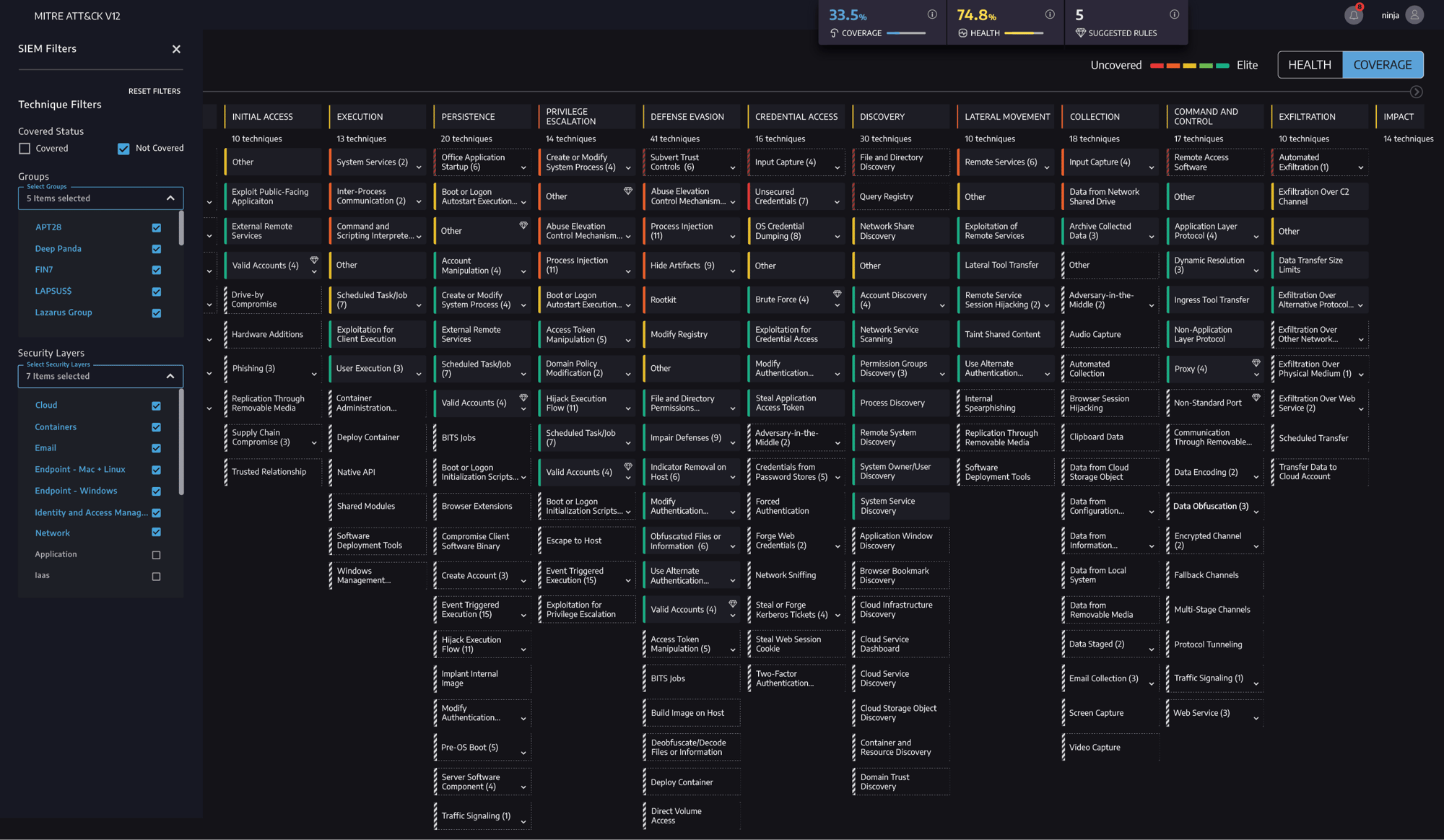Expand Remote Services (6) sub-techniques
Screen dimensions: 1444x840
tap(1047, 167)
